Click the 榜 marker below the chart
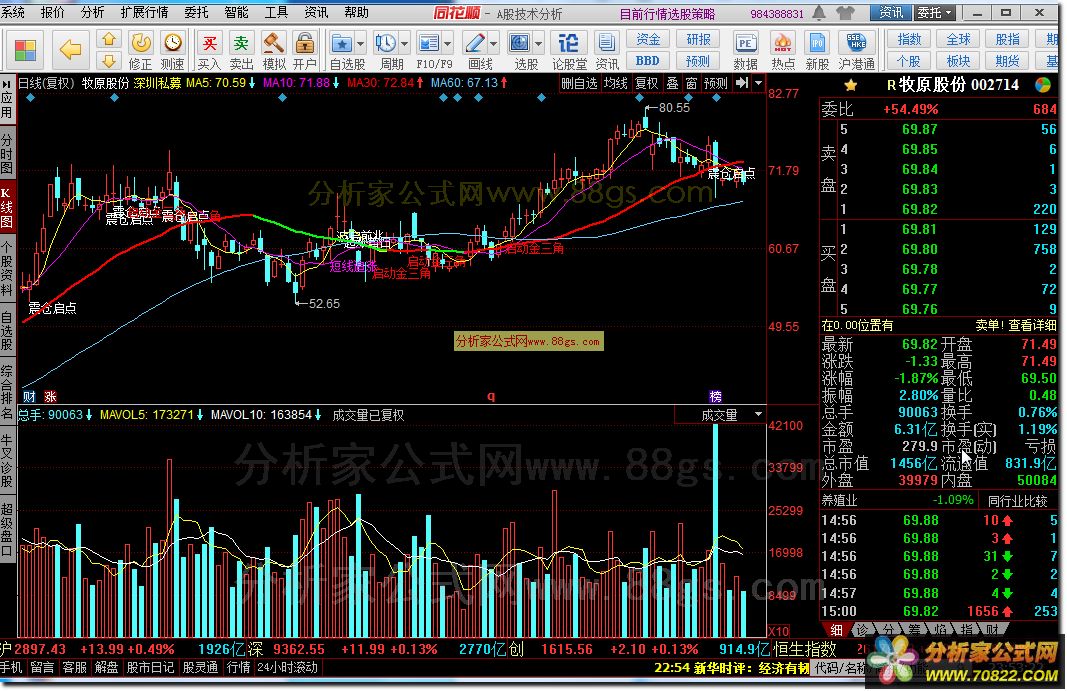Image resolution: width=1067 pixels, height=691 pixels. point(715,396)
